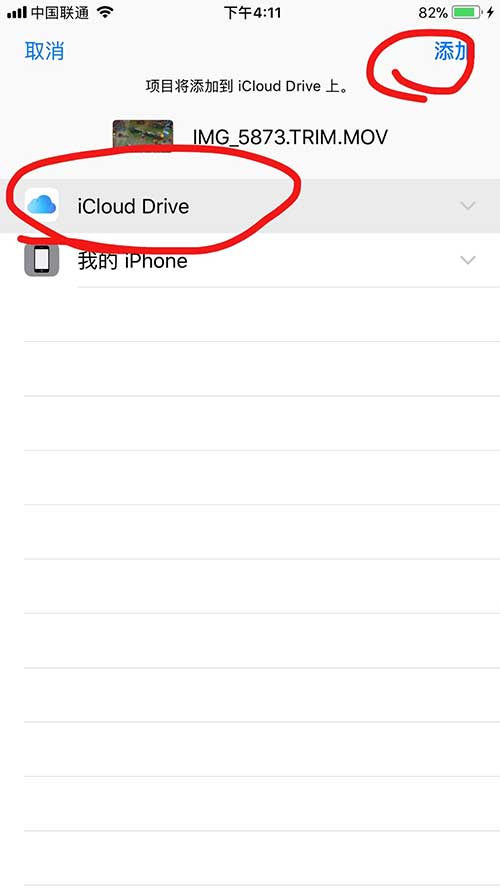Tap the iCloud Drive text label
This screenshot has height=889, width=500.
(133, 206)
